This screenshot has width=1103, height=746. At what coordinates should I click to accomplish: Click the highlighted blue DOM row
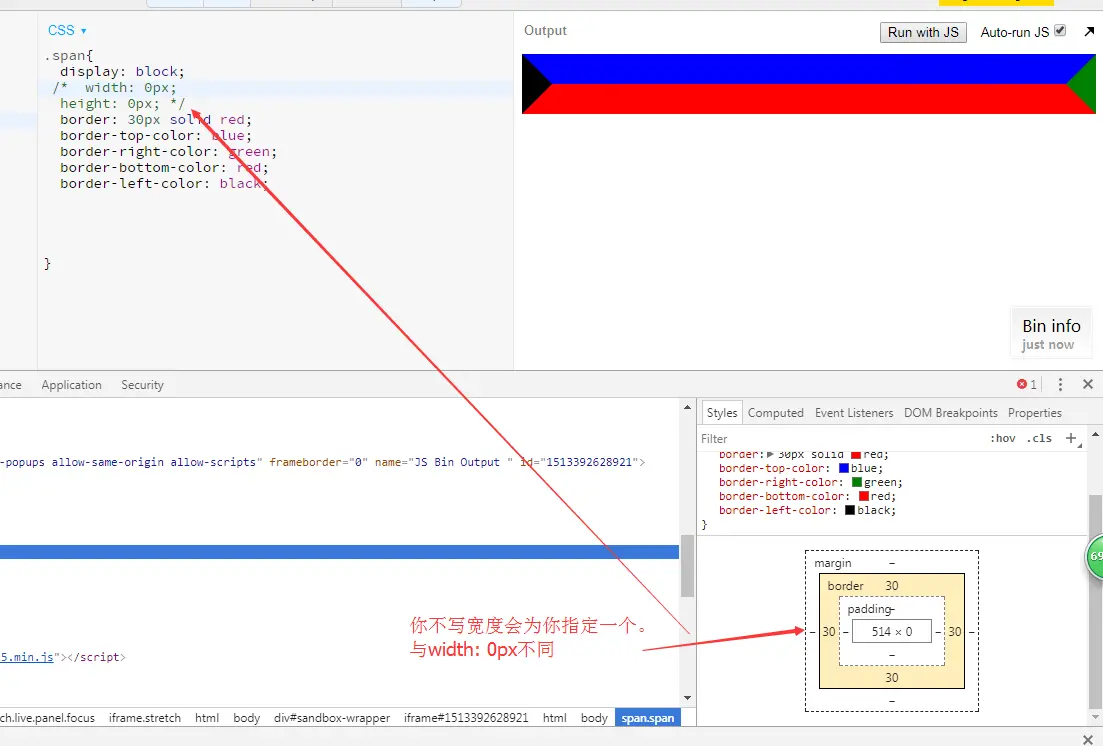[339, 552]
